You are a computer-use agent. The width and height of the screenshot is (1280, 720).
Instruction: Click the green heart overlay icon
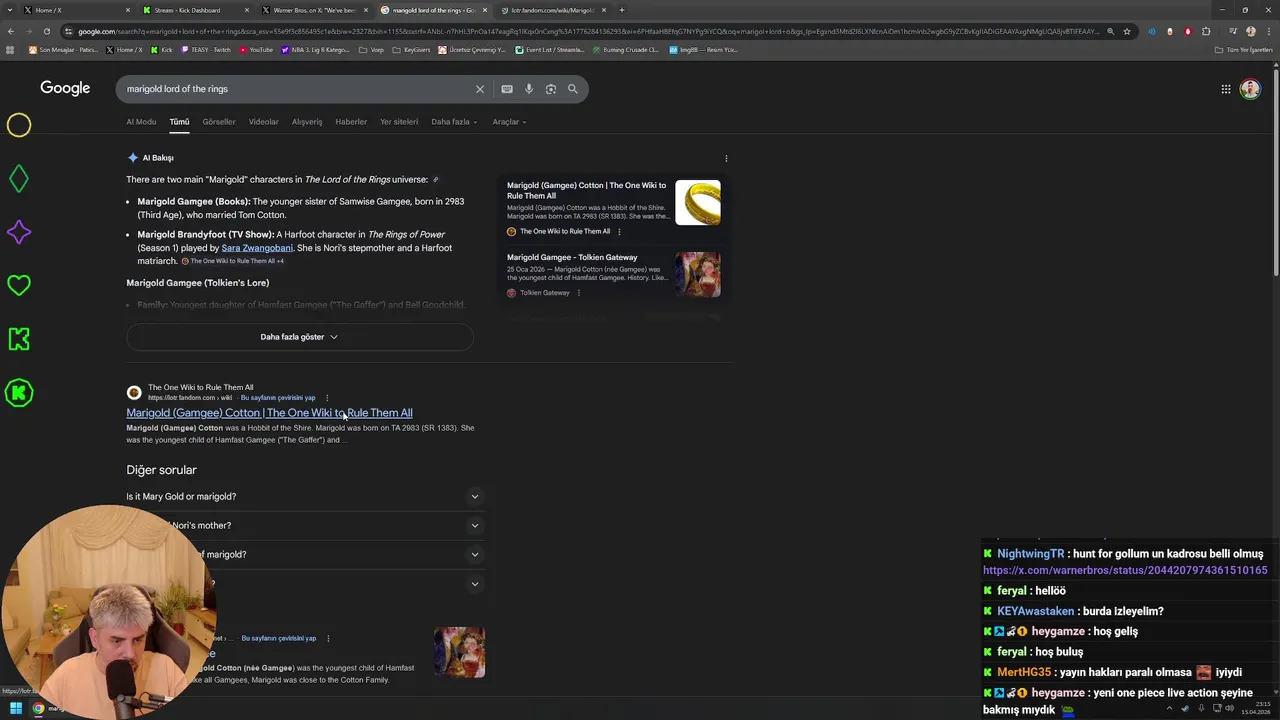[19, 286]
